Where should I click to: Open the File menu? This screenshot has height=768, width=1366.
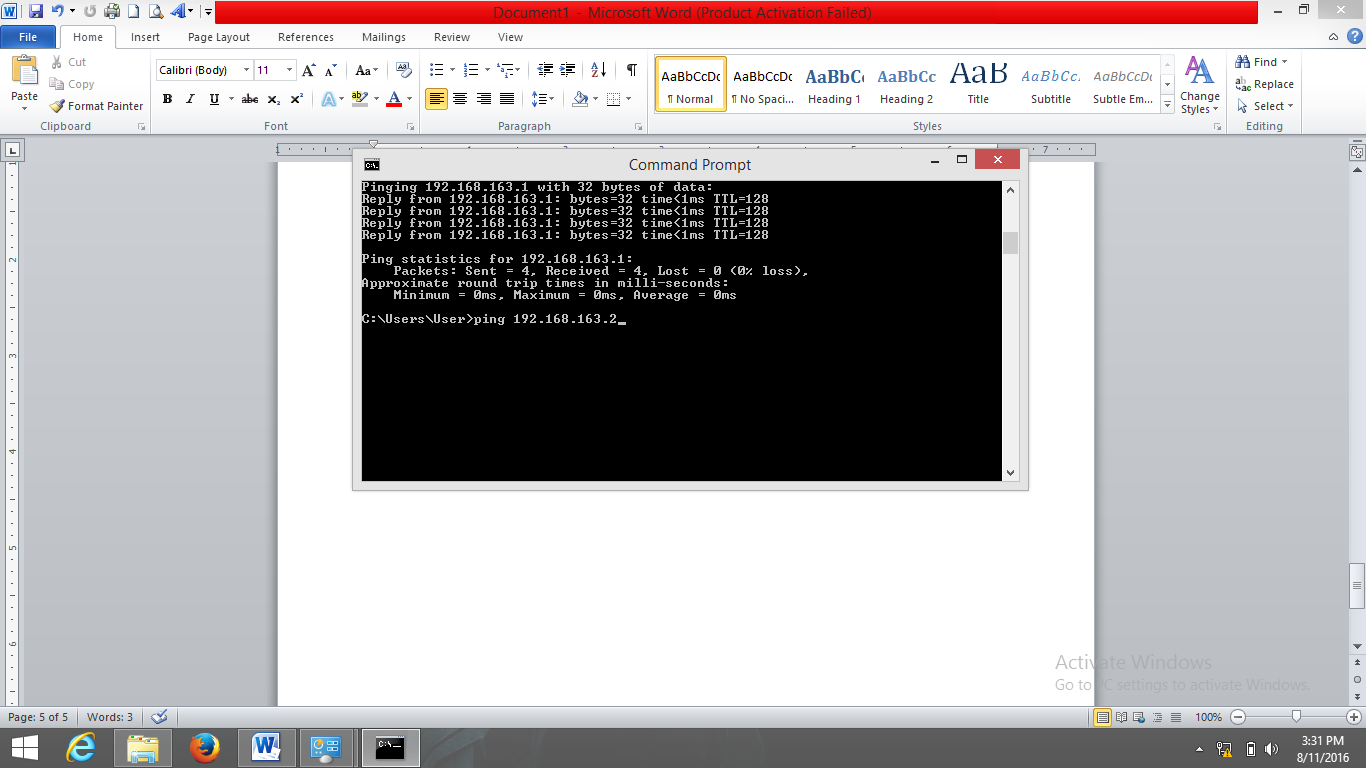(28, 36)
